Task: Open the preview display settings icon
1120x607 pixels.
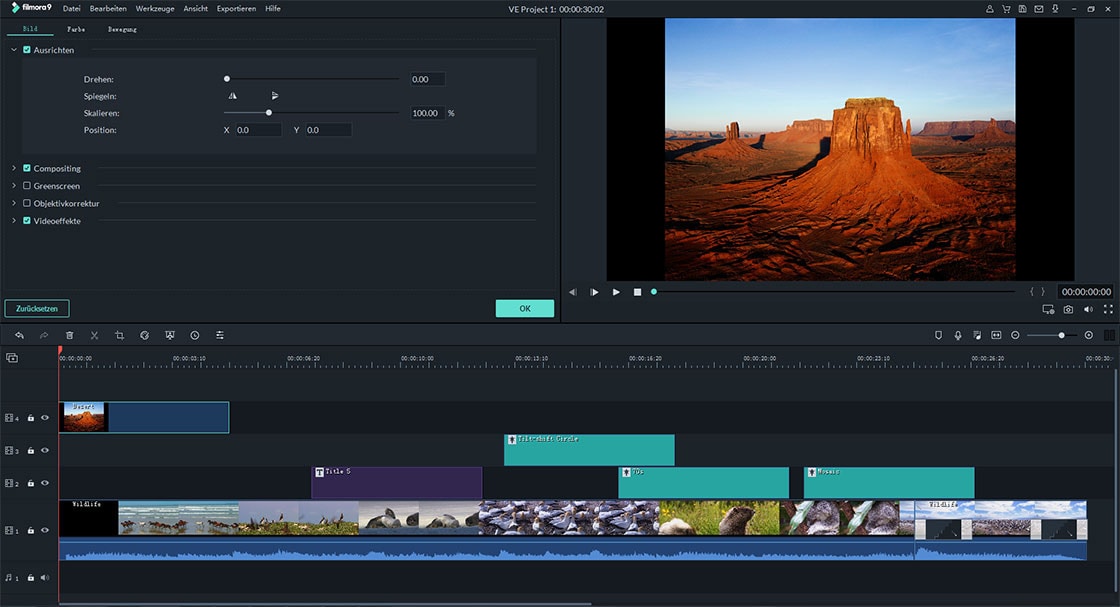Action: (1048, 309)
